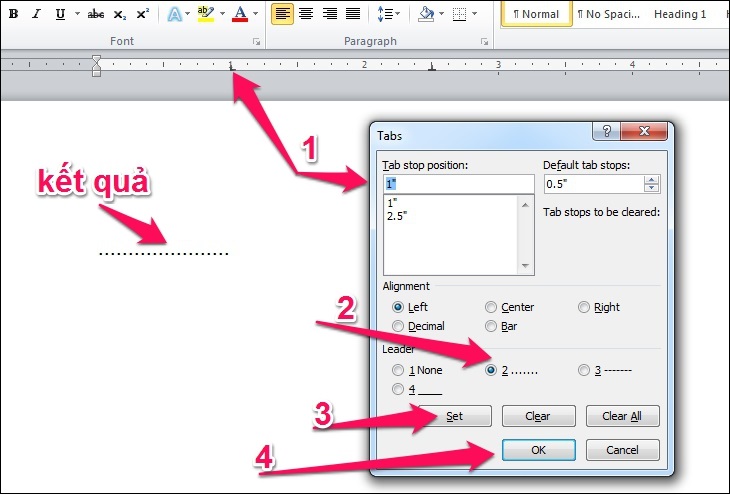Apply Underline formatting
This screenshot has width=730, height=495.
tap(60, 14)
